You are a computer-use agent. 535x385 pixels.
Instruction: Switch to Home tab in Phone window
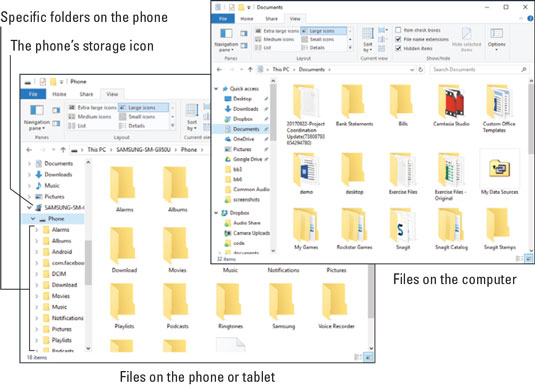tap(59, 94)
